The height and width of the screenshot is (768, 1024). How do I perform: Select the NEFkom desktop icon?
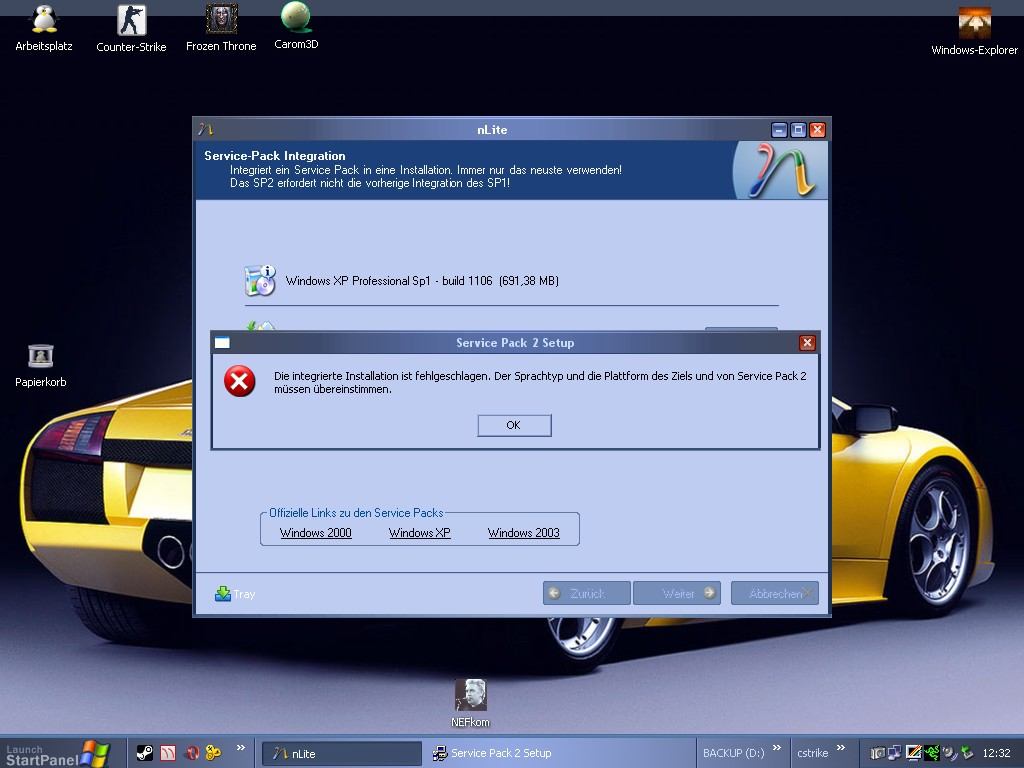coord(470,703)
